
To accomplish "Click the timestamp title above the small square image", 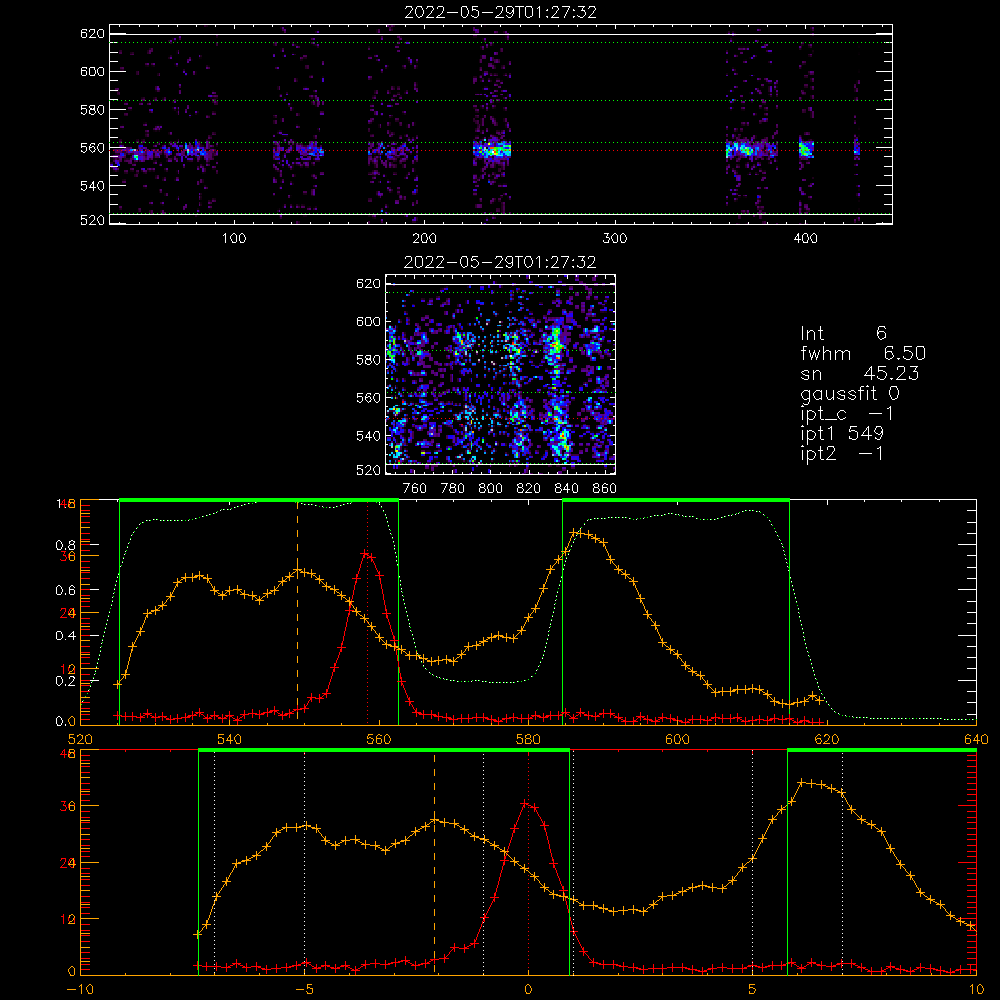I will coord(500,262).
